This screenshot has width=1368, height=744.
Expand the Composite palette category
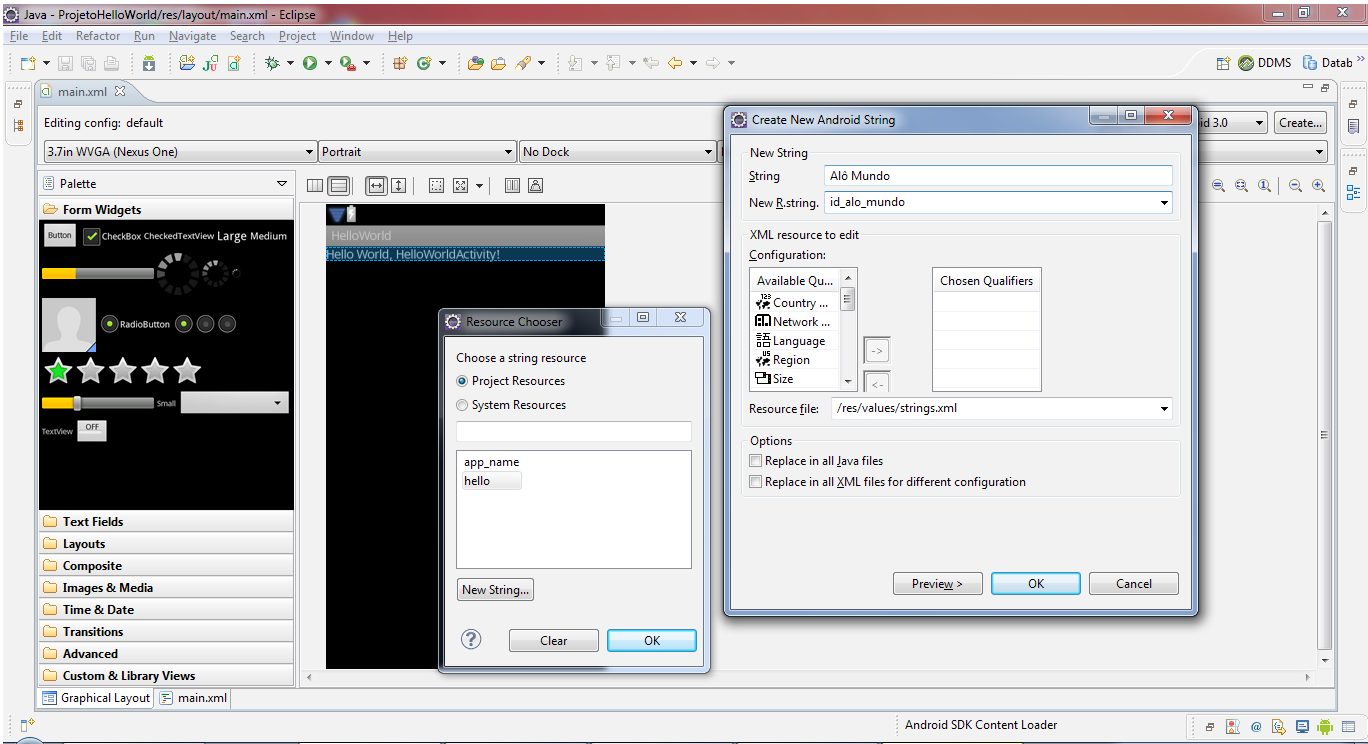click(x=167, y=565)
